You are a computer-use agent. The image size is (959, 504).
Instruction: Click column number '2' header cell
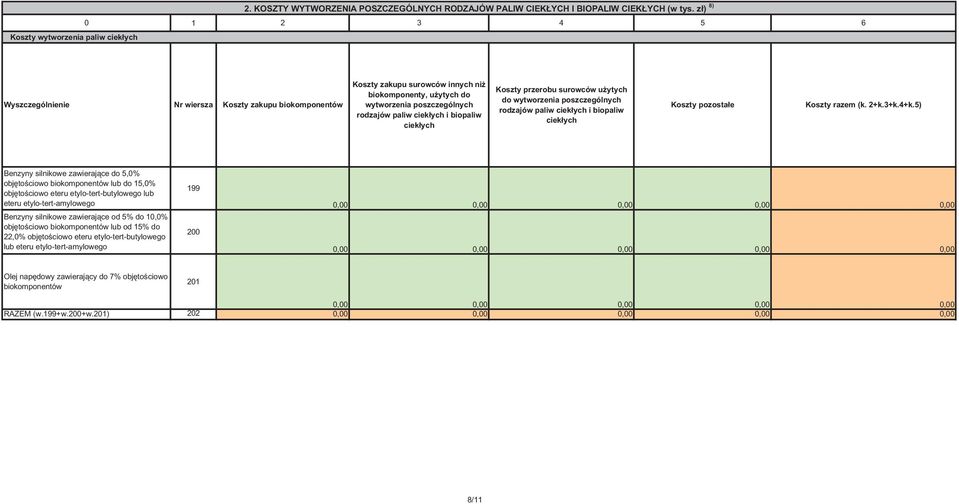[x=283, y=23]
